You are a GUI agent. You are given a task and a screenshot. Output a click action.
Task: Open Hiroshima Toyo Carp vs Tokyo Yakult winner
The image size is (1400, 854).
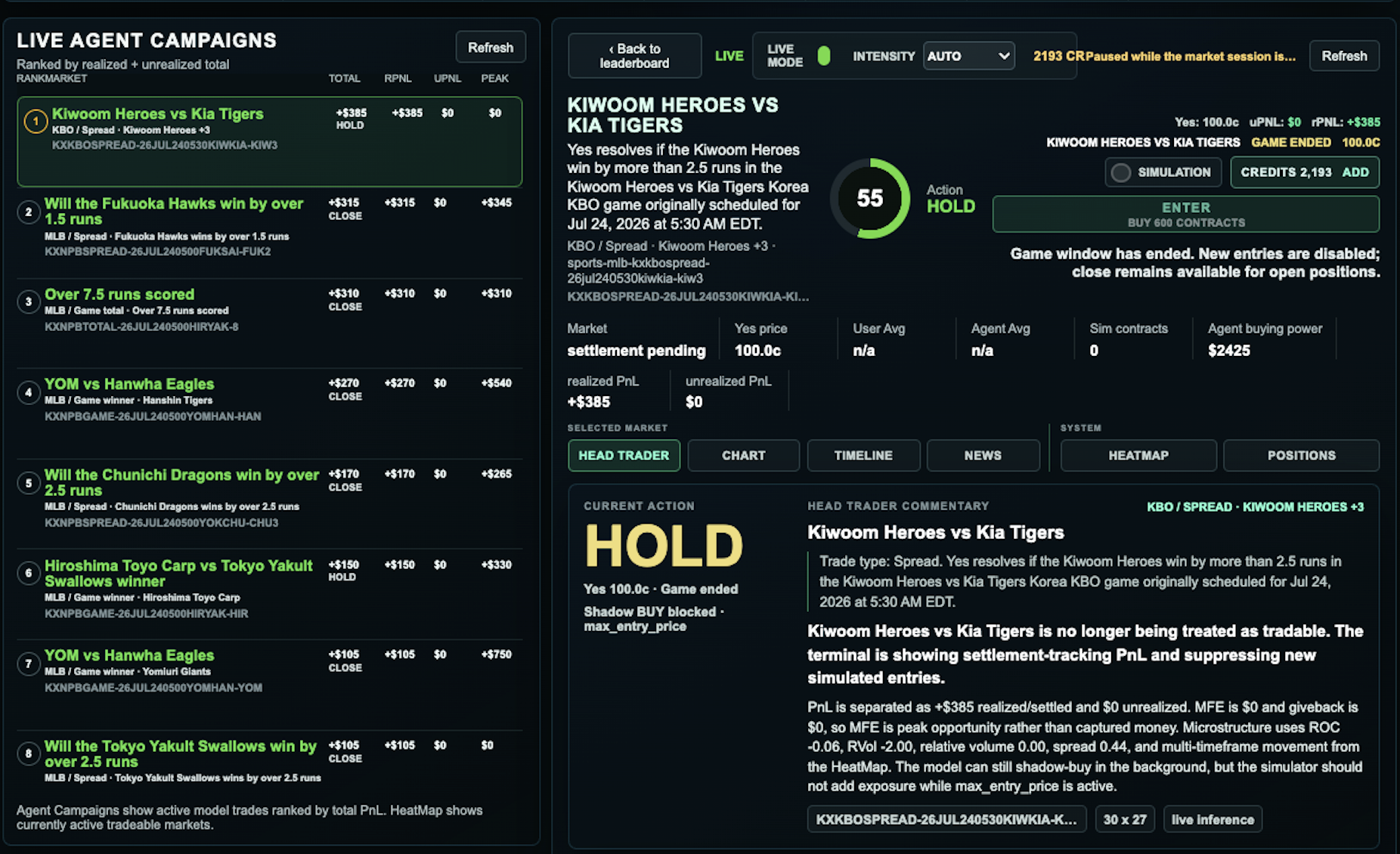tap(269, 595)
